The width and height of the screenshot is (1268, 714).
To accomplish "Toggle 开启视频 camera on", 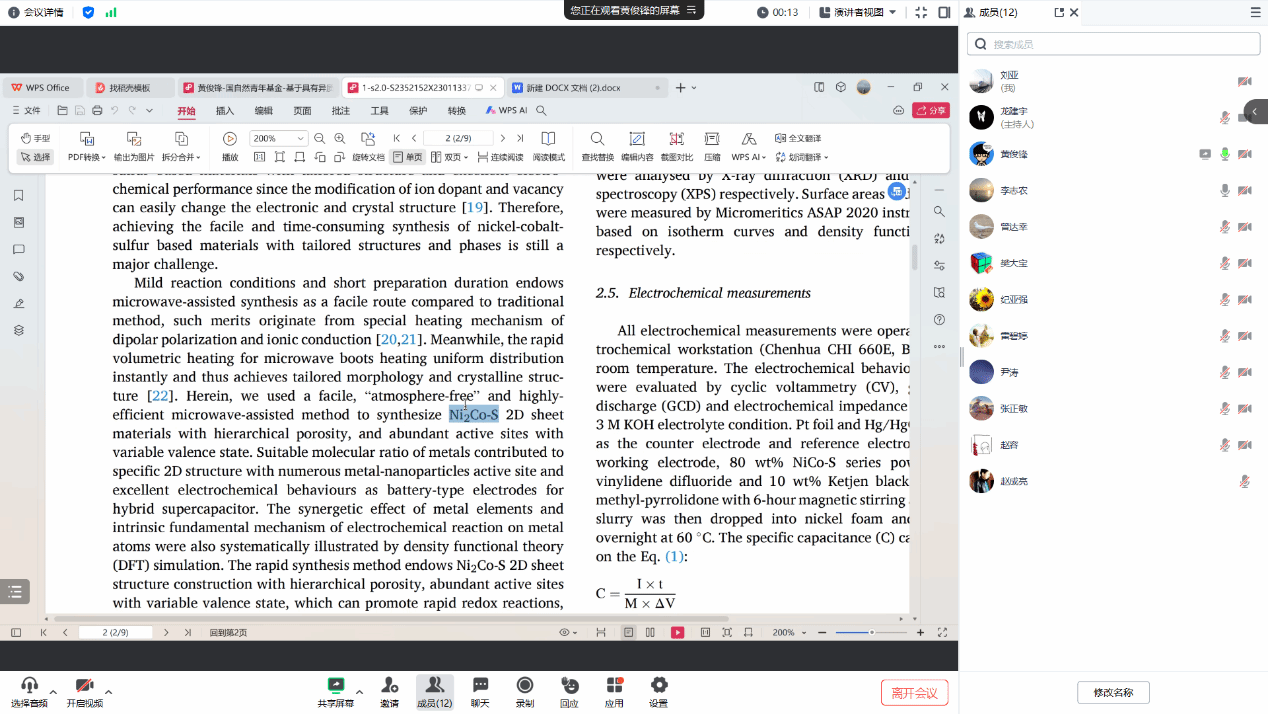I will click(x=84, y=691).
